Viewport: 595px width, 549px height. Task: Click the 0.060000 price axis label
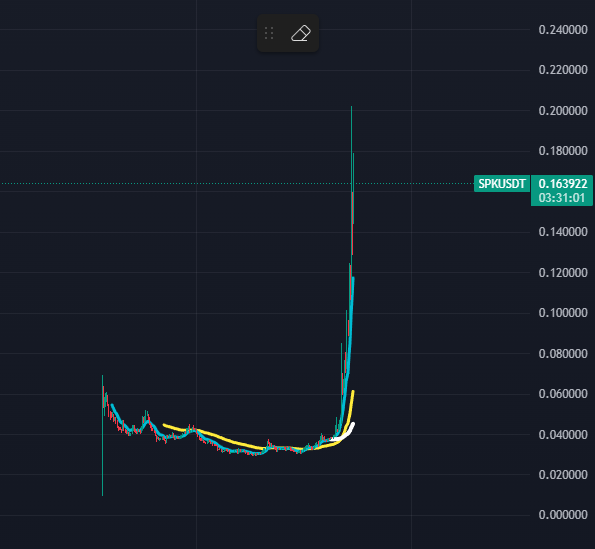coord(563,394)
